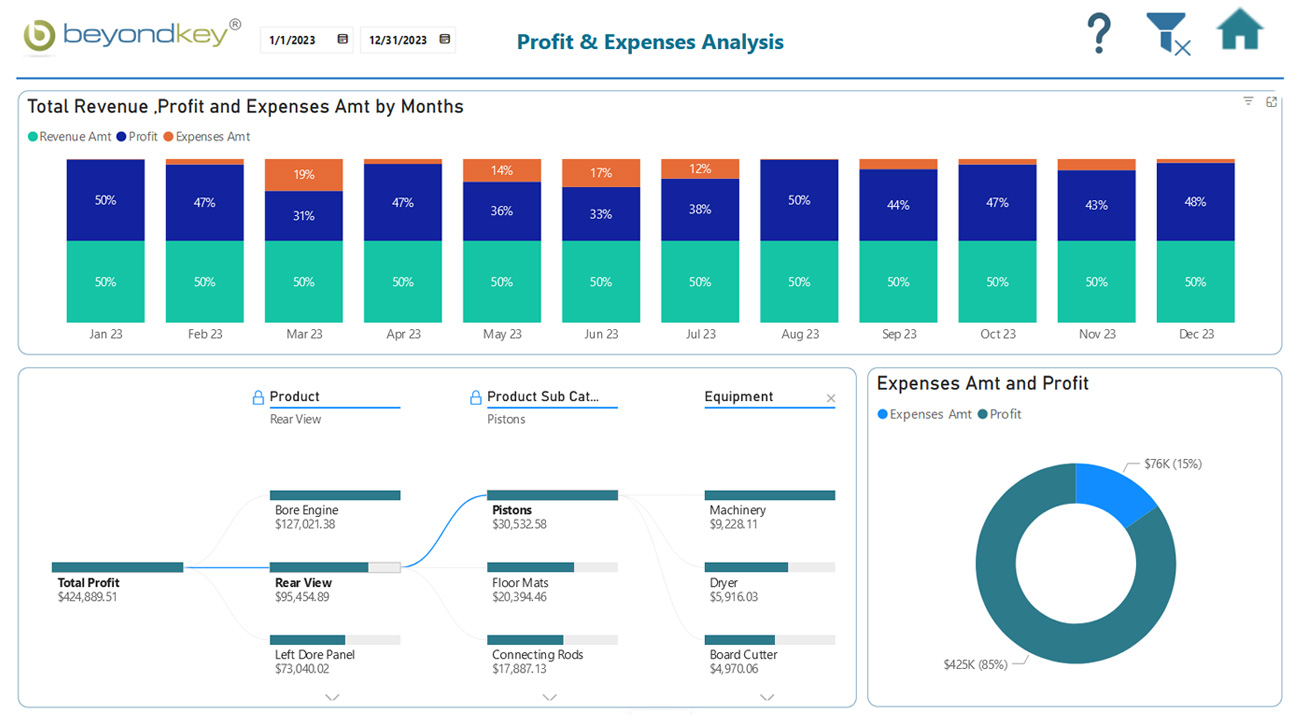Image resolution: width=1300 pixels, height=728 pixels.
Task: Select the Pistons node in the tree
Action: (511, 510)
